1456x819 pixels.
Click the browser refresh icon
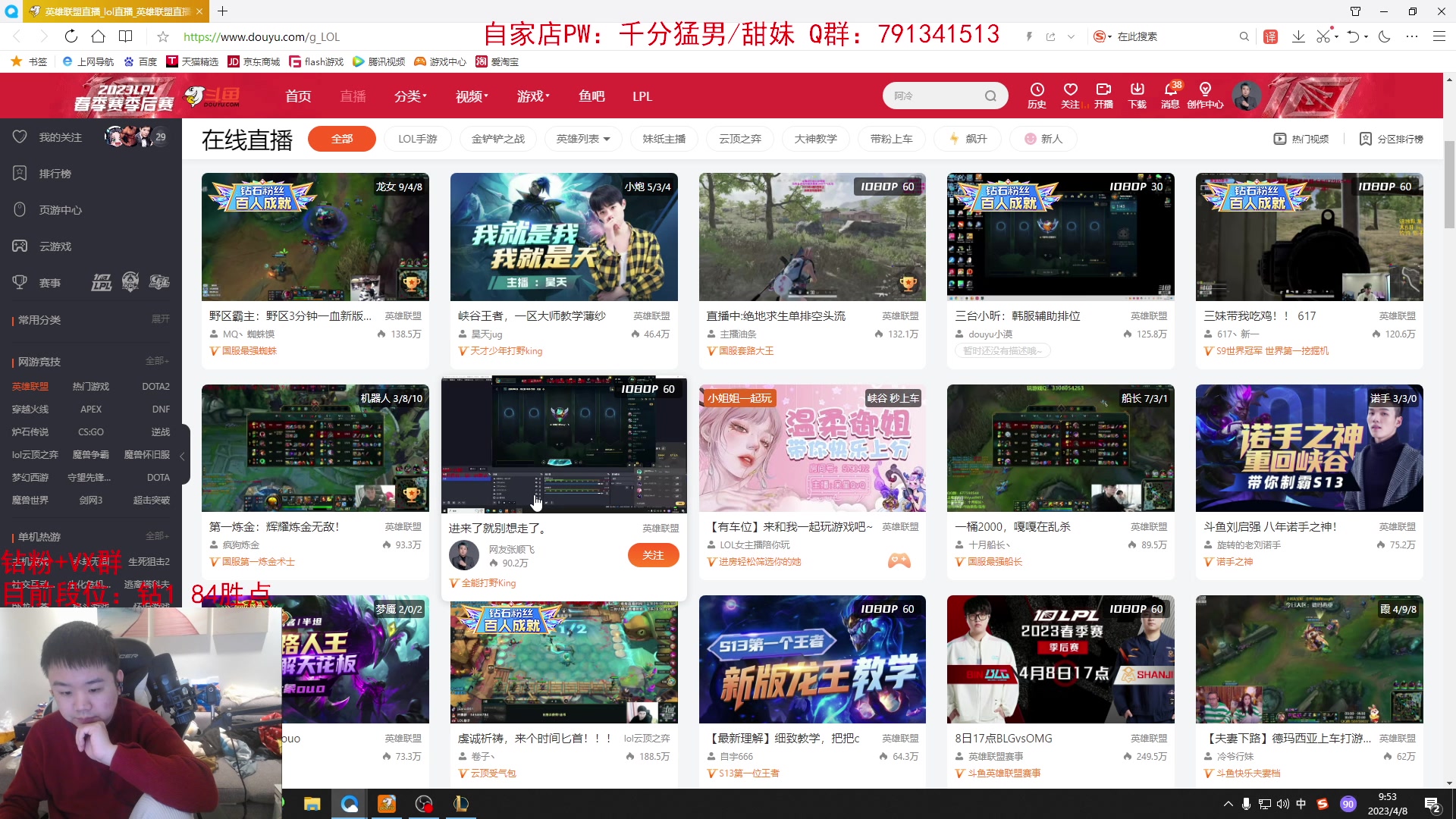tap(71, 36)
